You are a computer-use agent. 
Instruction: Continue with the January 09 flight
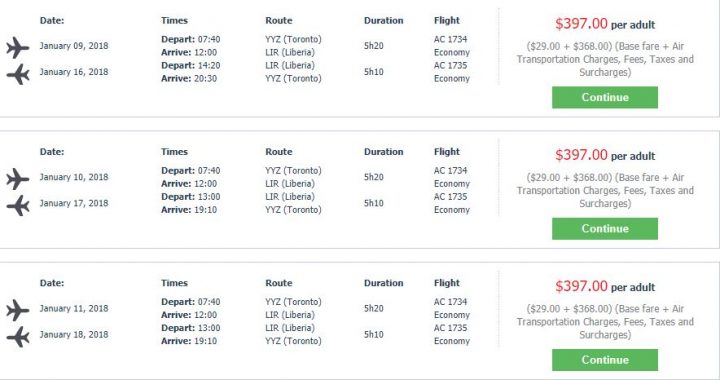(x=605, y=97)
